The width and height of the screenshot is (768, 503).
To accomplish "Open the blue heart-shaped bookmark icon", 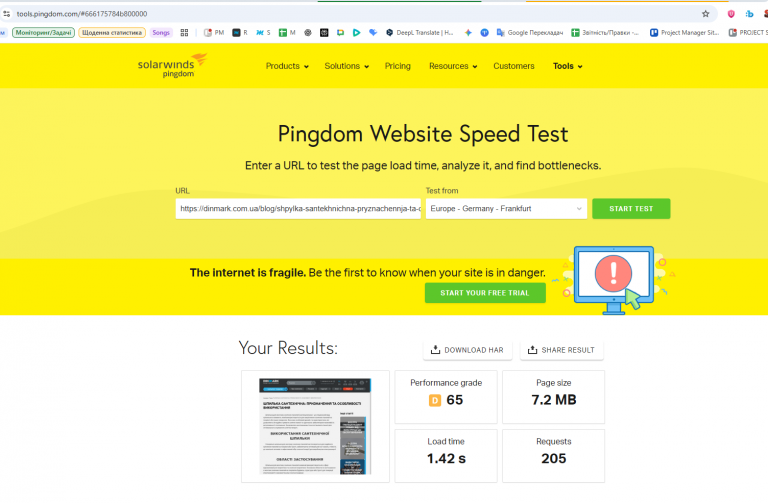I will (x=373, y=32).
